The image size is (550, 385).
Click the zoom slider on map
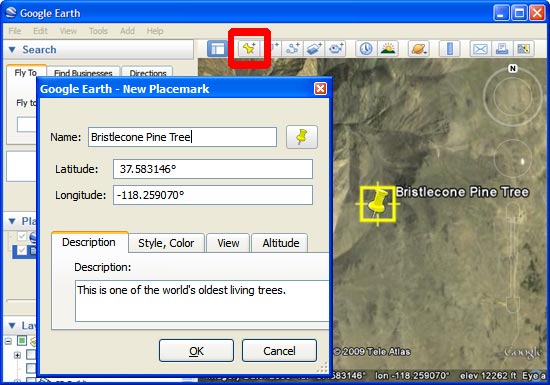[513, 258]
